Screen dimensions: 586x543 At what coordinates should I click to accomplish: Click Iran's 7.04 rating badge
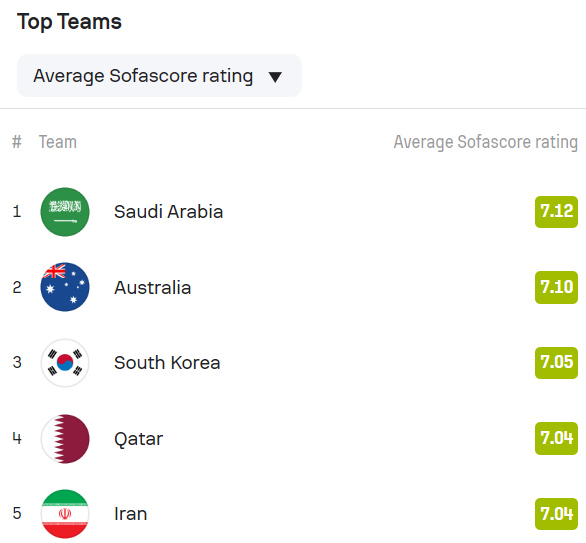pyautogui.click(x=556, y=514)
